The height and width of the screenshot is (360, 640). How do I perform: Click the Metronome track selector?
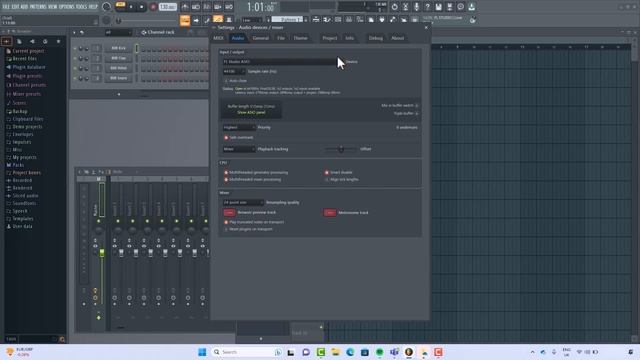[x=330, y=213]
